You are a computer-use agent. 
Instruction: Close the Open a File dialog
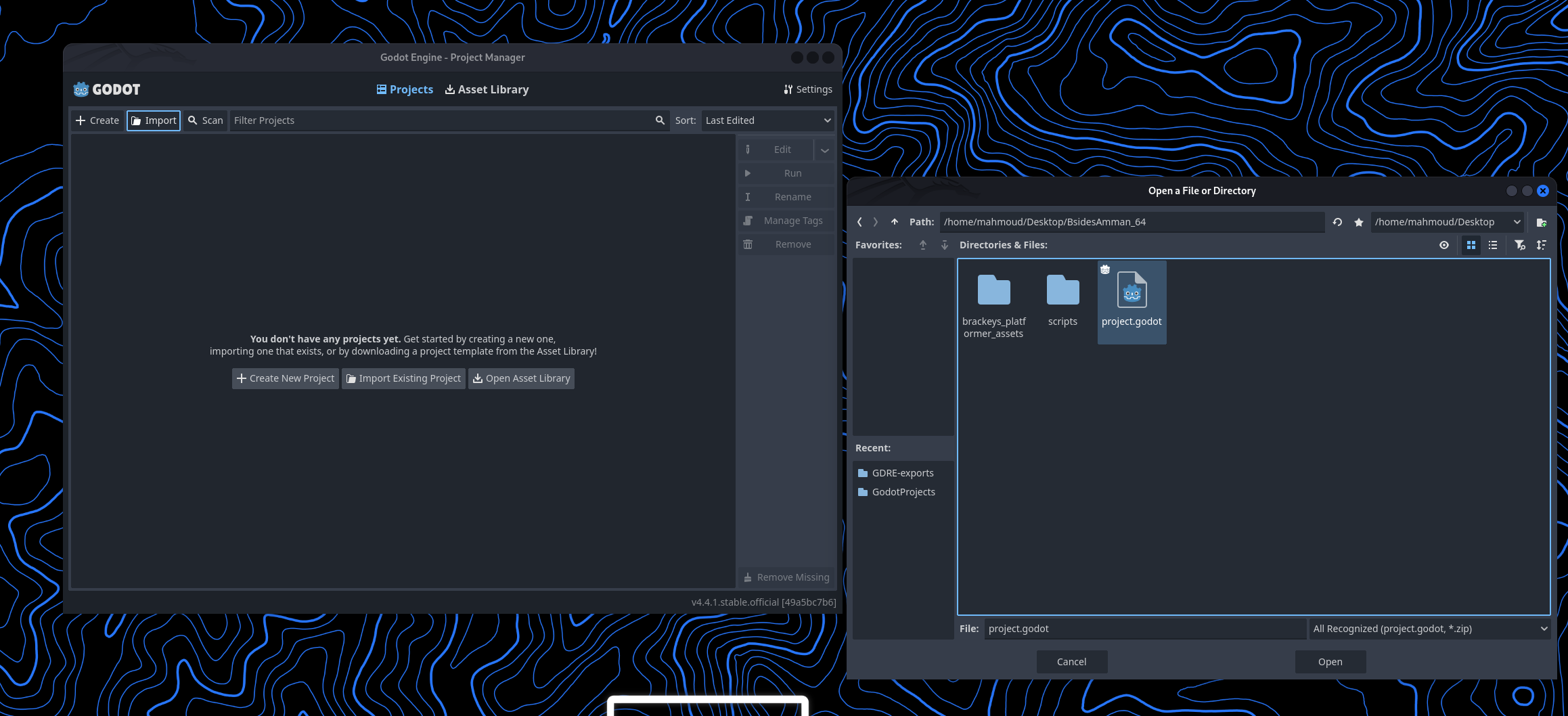(1543, 191)
